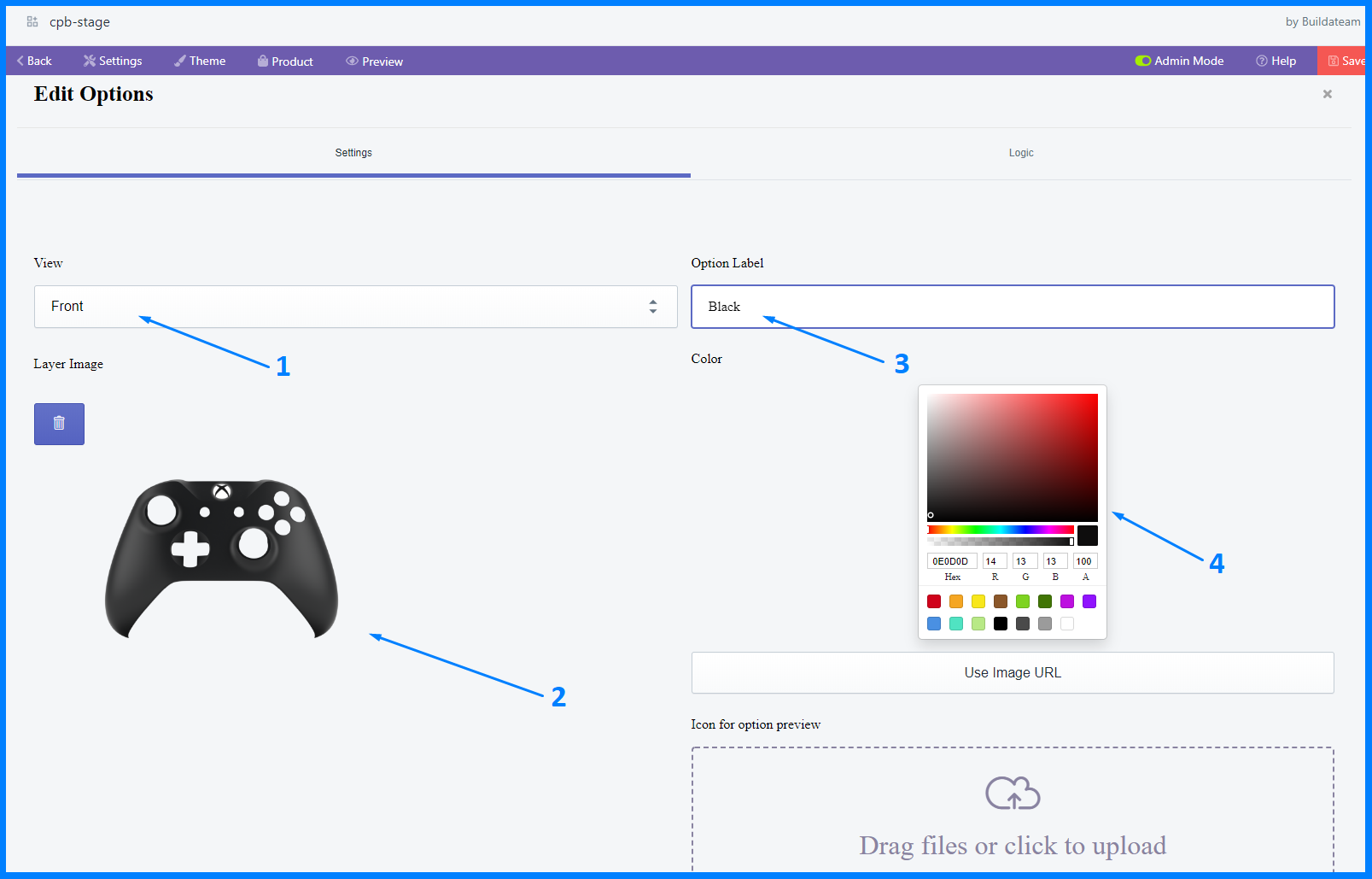Switch to the Logic tab
Screen dimensions: 1372x879
click(x=1021, y=153)
